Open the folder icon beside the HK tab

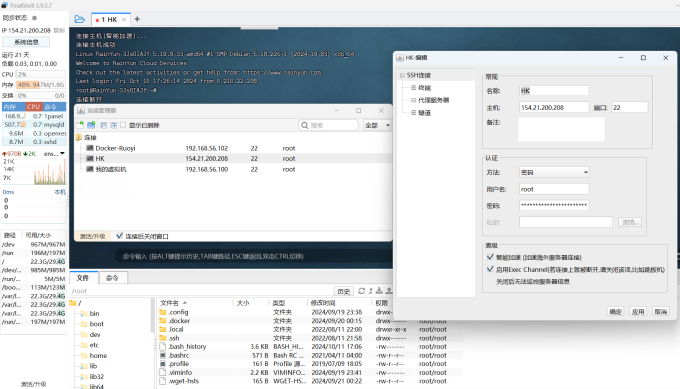point(79,19)
